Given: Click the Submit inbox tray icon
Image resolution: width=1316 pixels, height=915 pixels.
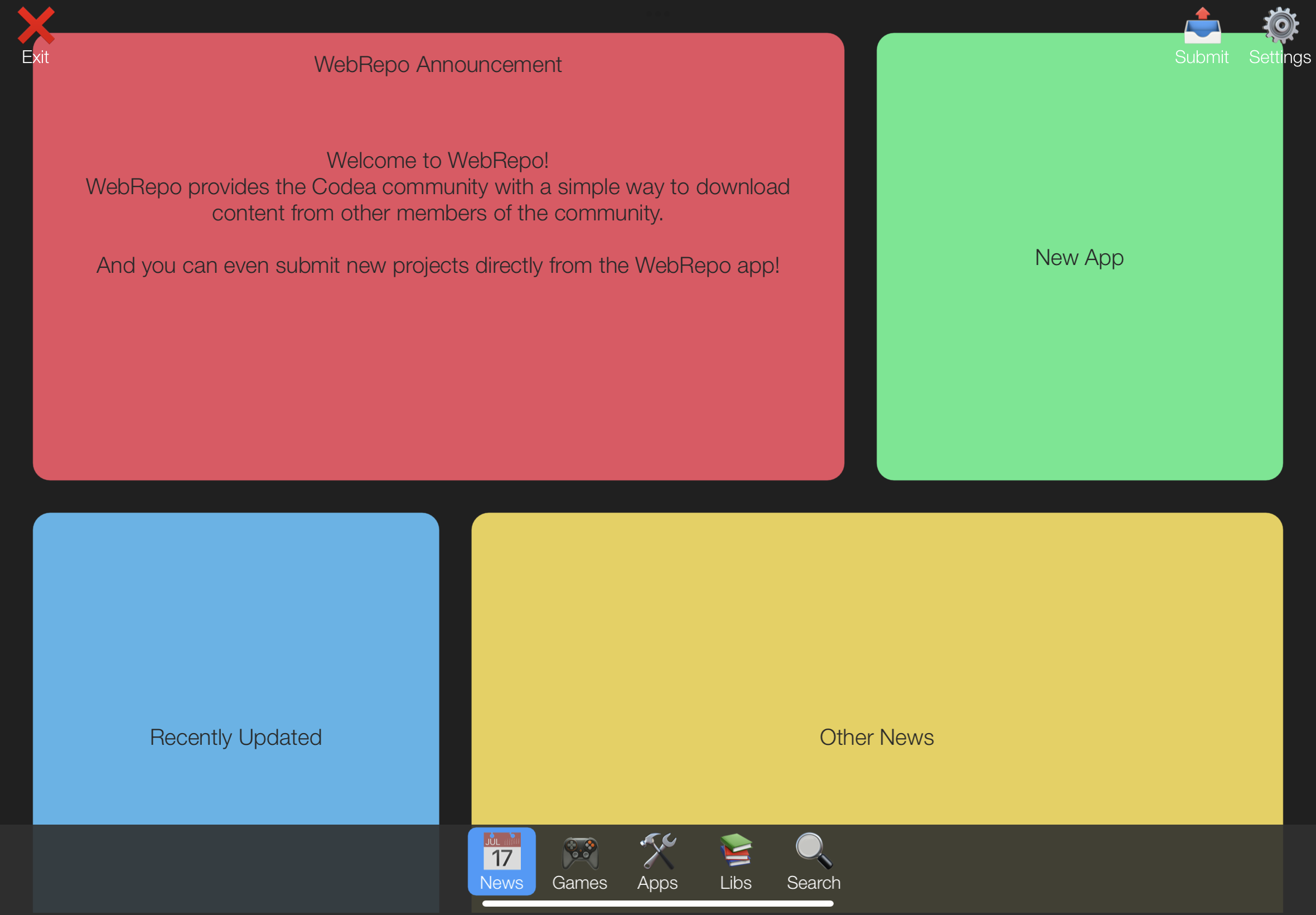Looking at the screenshot, I should click(x=1202, y=26).
